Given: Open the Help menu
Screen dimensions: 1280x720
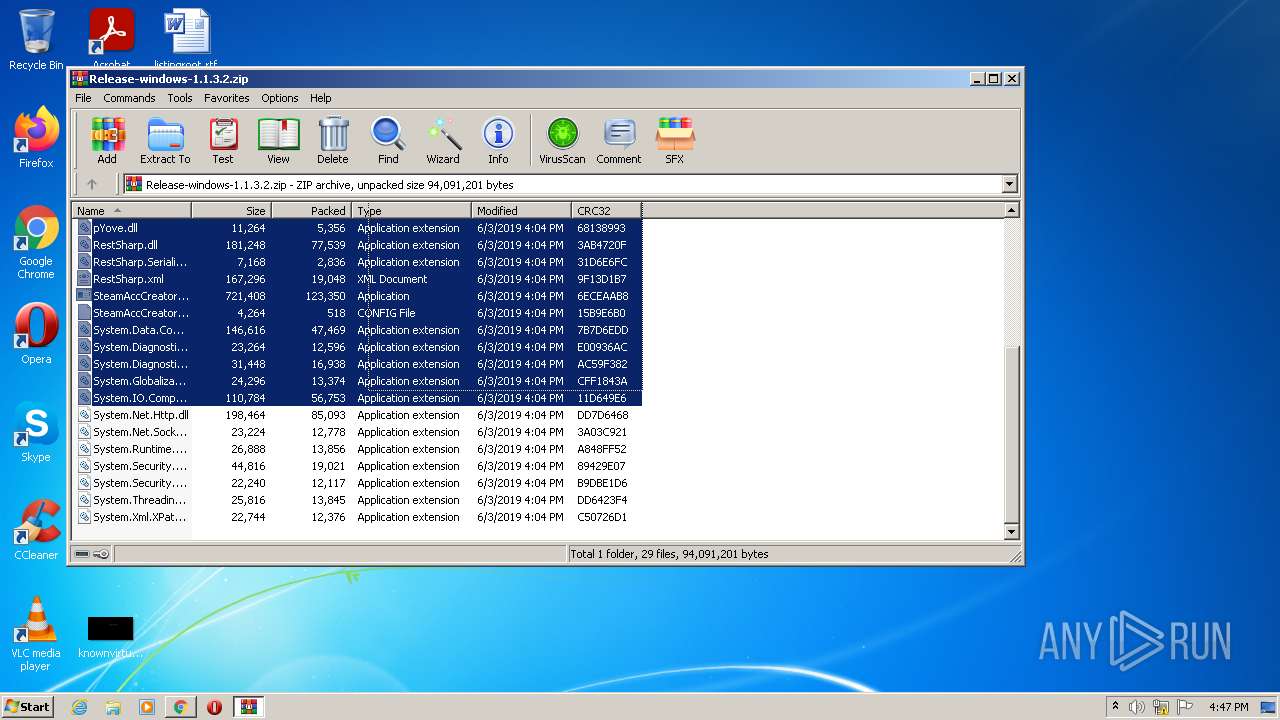Looking at the screenshot, I should coord(320,98).
